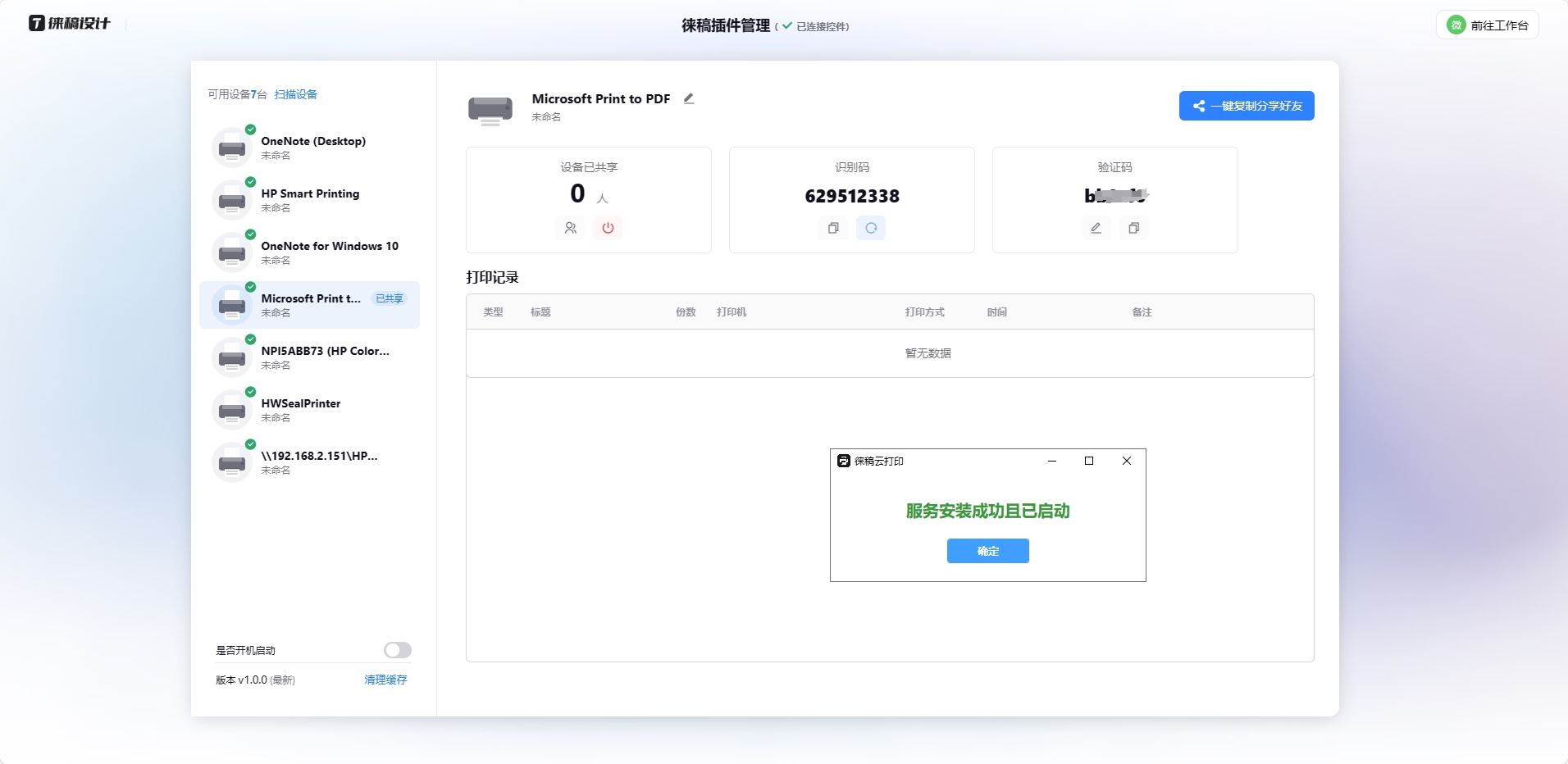Click the red power stop-sharing icon
Image resolution: width=1568 pixels, height=764 pixels.
coord(608,228)
